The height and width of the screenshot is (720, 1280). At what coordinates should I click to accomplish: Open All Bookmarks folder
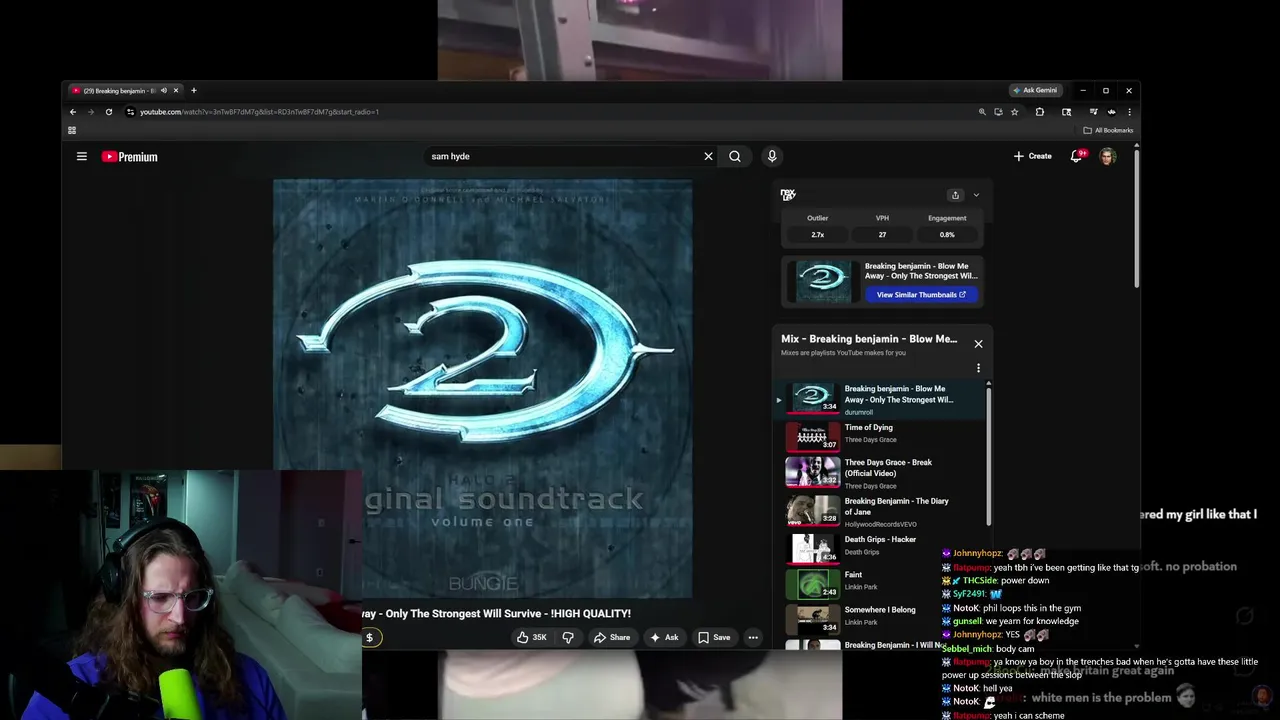(1108, 130)
